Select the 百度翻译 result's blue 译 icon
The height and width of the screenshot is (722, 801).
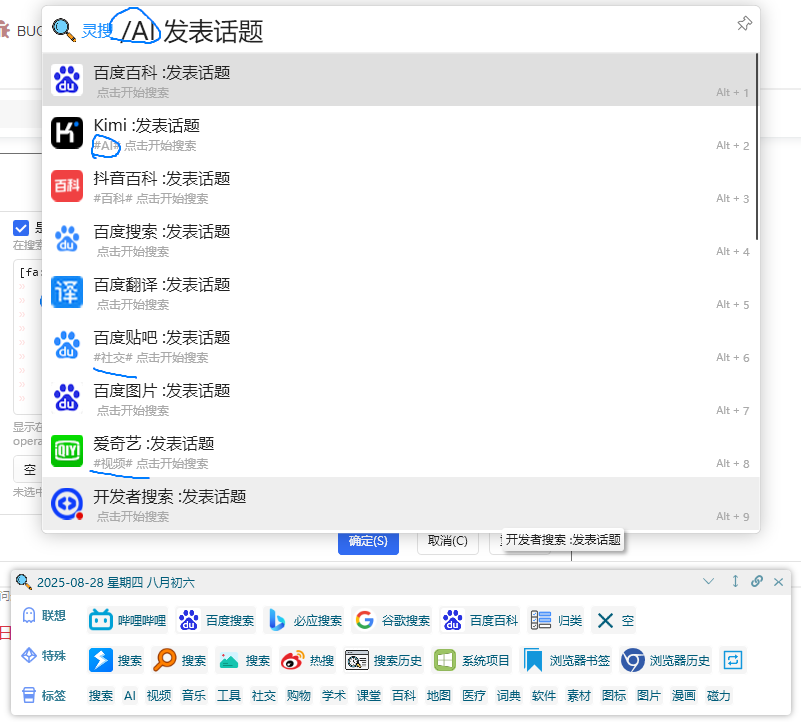(x=67, y=292)
